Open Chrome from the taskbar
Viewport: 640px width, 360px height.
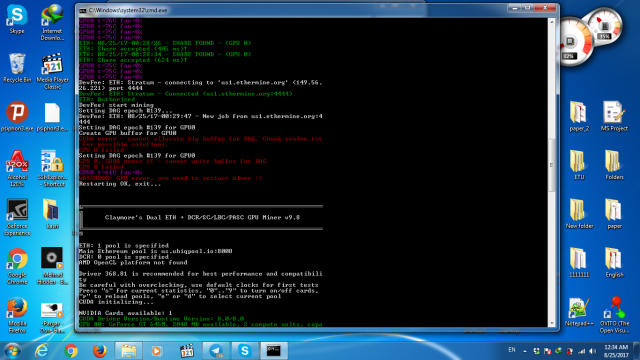71,351
